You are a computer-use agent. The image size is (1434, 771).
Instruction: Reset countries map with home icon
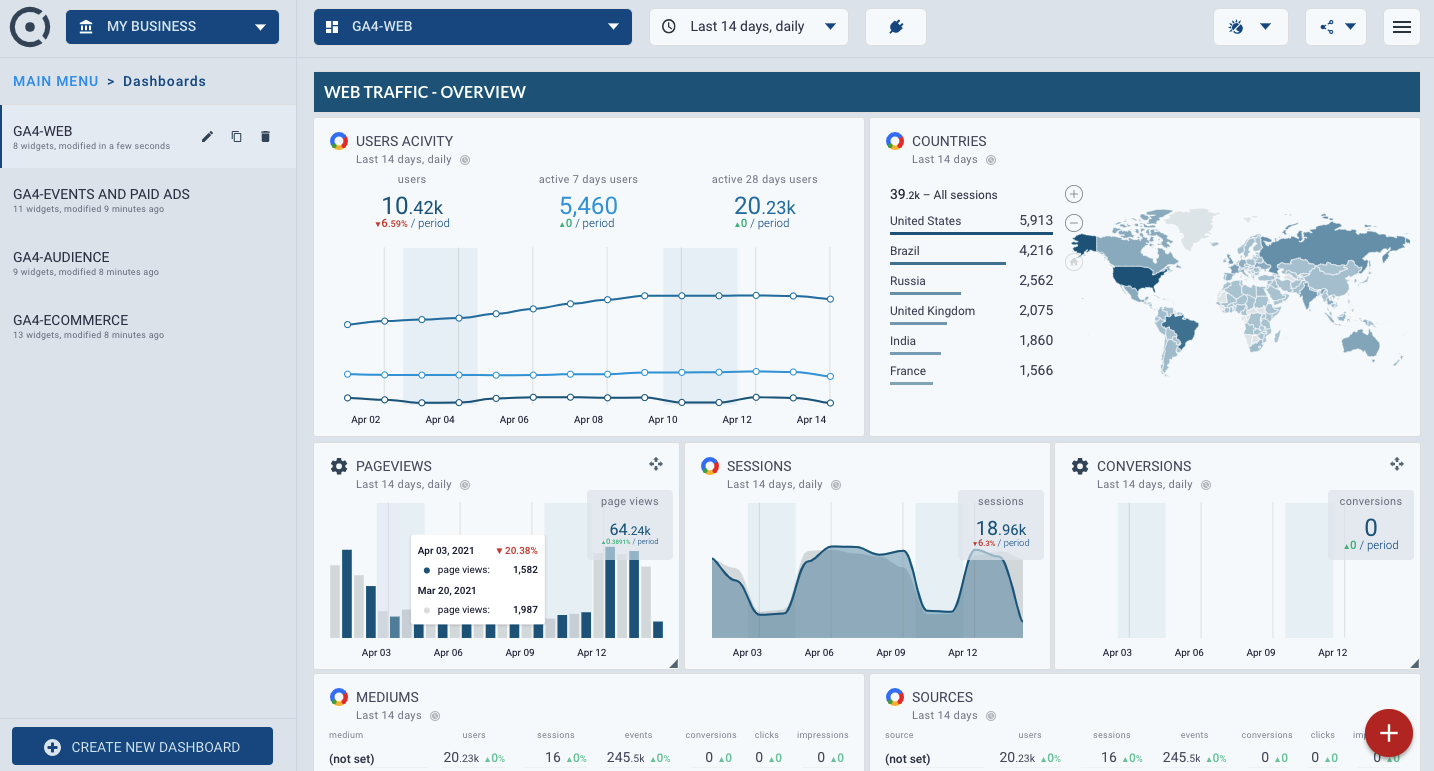click(1074, 262)
